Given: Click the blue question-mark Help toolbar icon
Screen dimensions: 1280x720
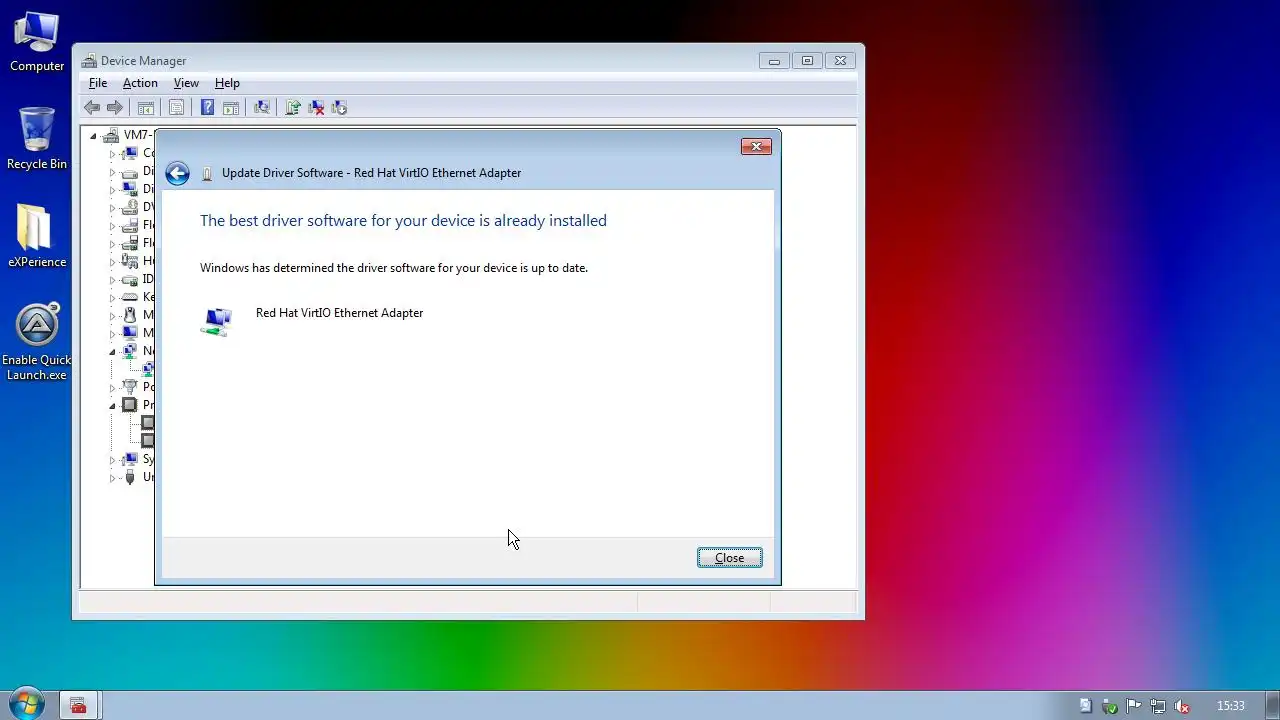Looking at the screenshot, I should [x=207, y=108].
